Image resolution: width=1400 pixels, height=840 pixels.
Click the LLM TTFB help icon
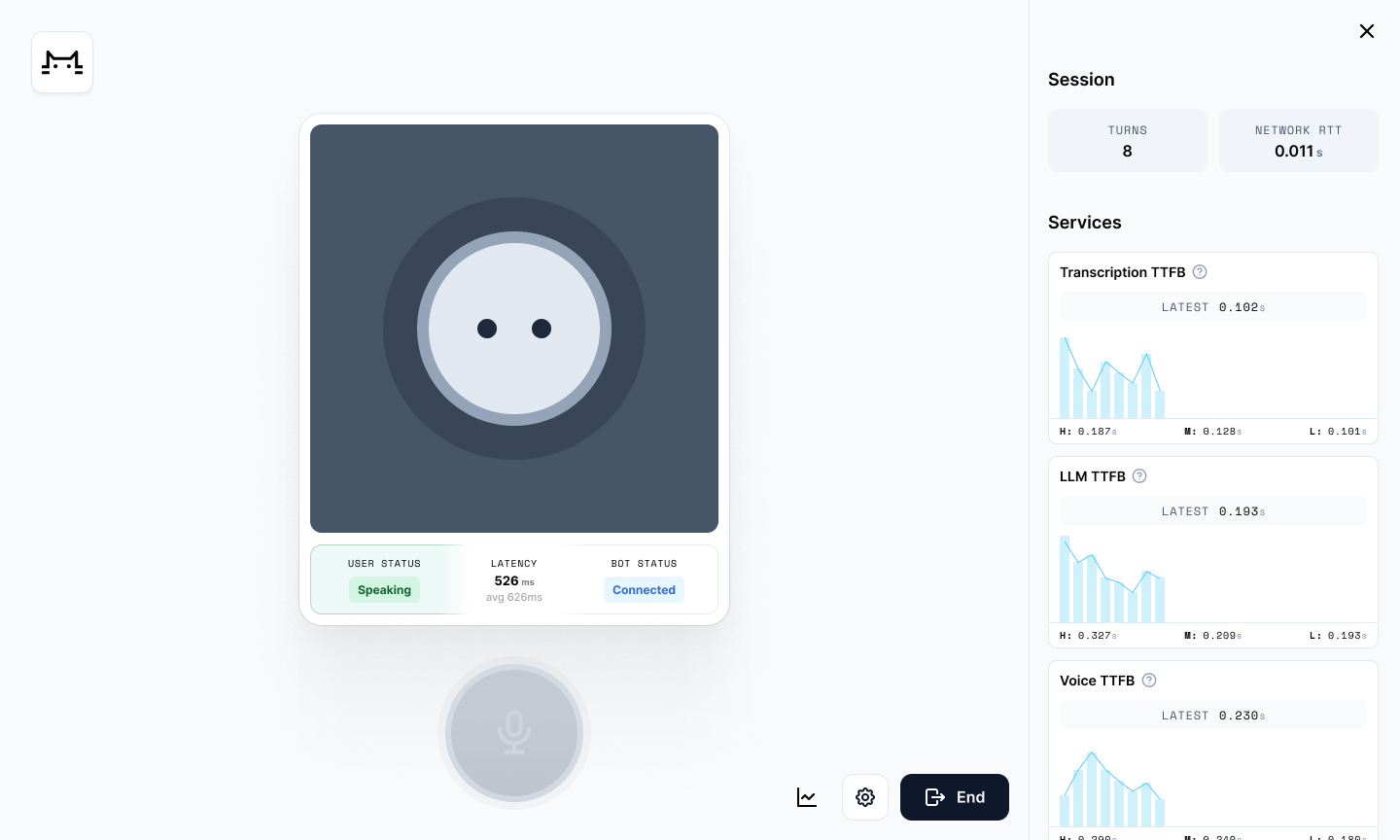click(1138, 476)
